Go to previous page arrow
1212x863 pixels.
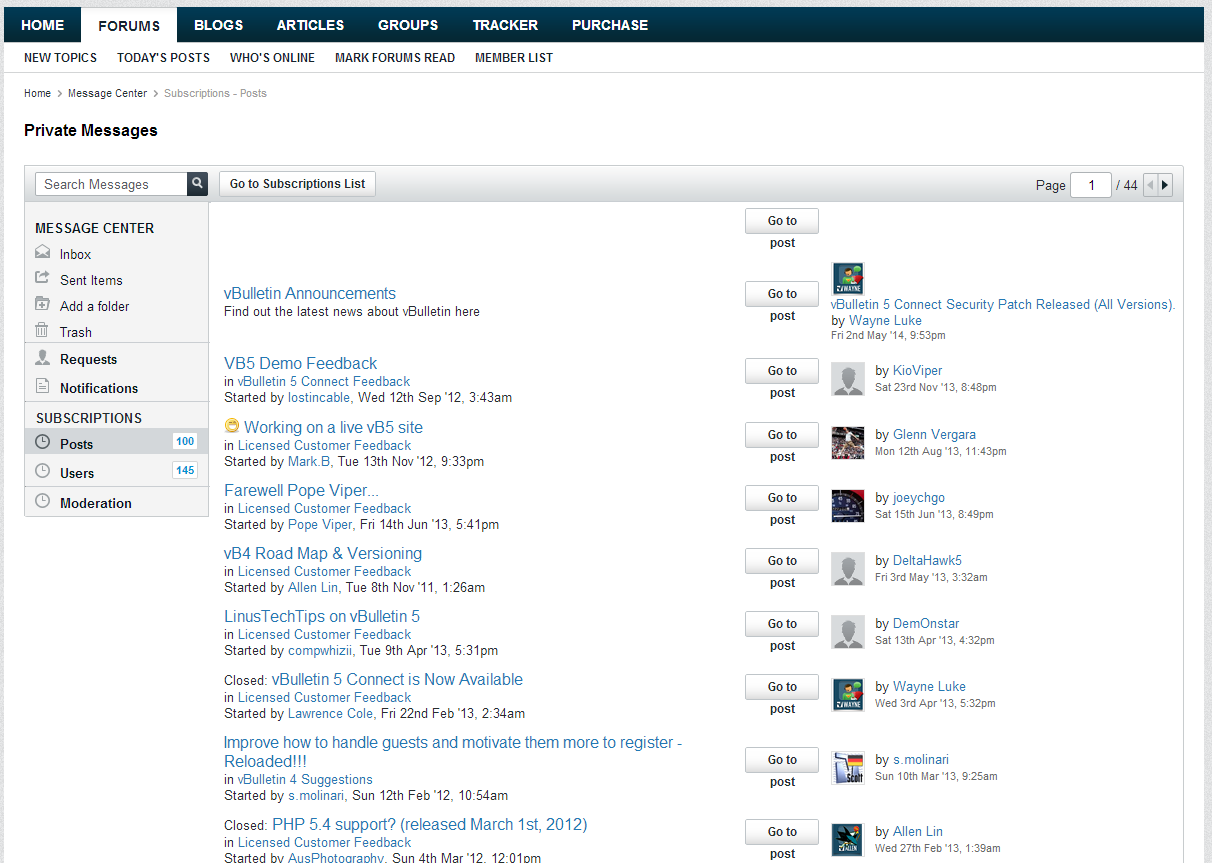1150,185
